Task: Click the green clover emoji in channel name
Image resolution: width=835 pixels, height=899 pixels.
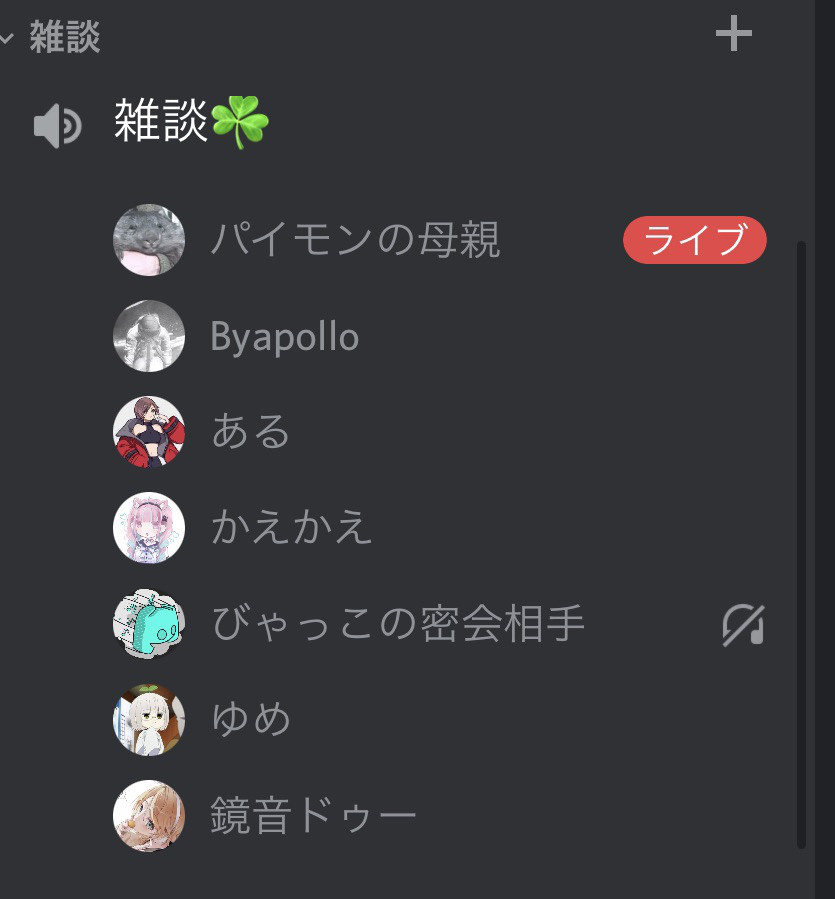Action: tap(240, 122)
